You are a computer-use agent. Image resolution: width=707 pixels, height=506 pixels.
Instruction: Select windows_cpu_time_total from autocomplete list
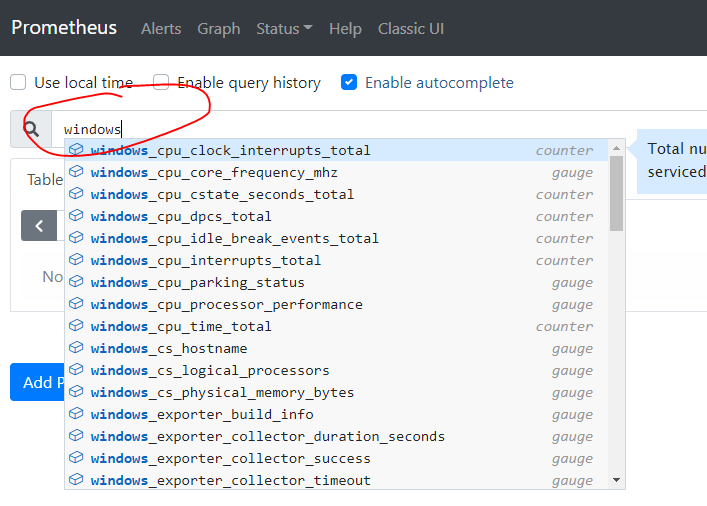[180, 326]
